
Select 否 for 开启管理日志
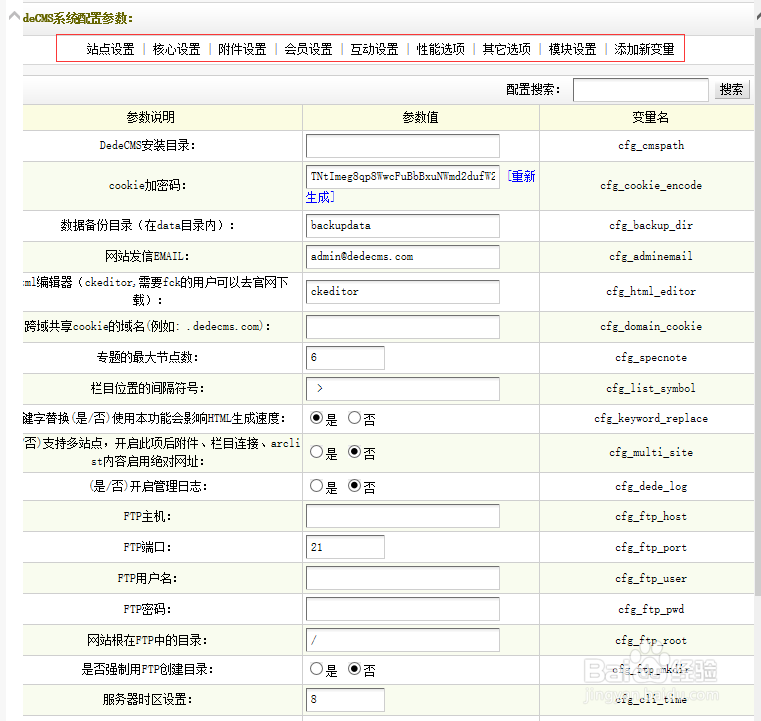click(354, 486)
